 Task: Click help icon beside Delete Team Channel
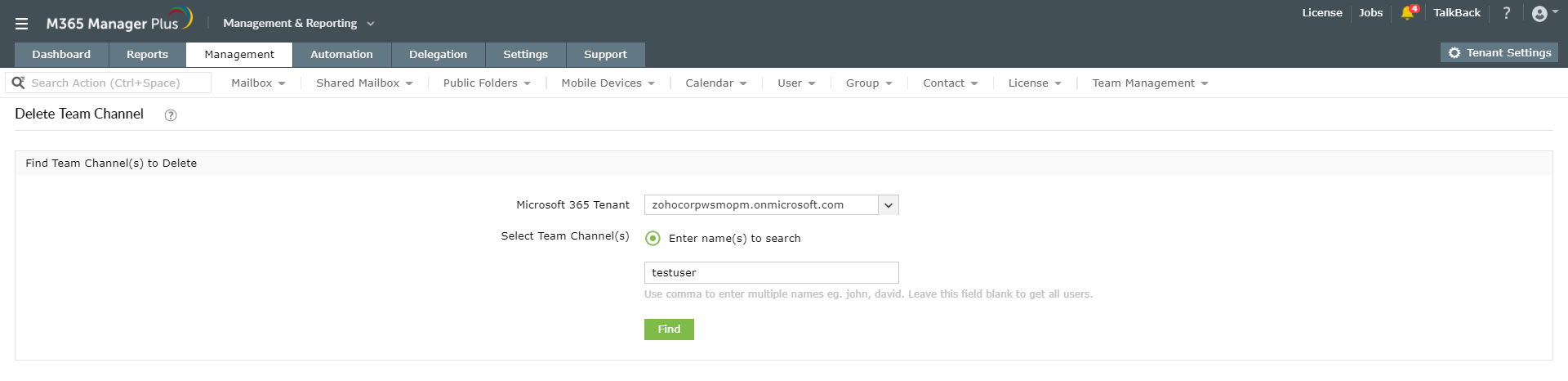click(x=171, y=115)
